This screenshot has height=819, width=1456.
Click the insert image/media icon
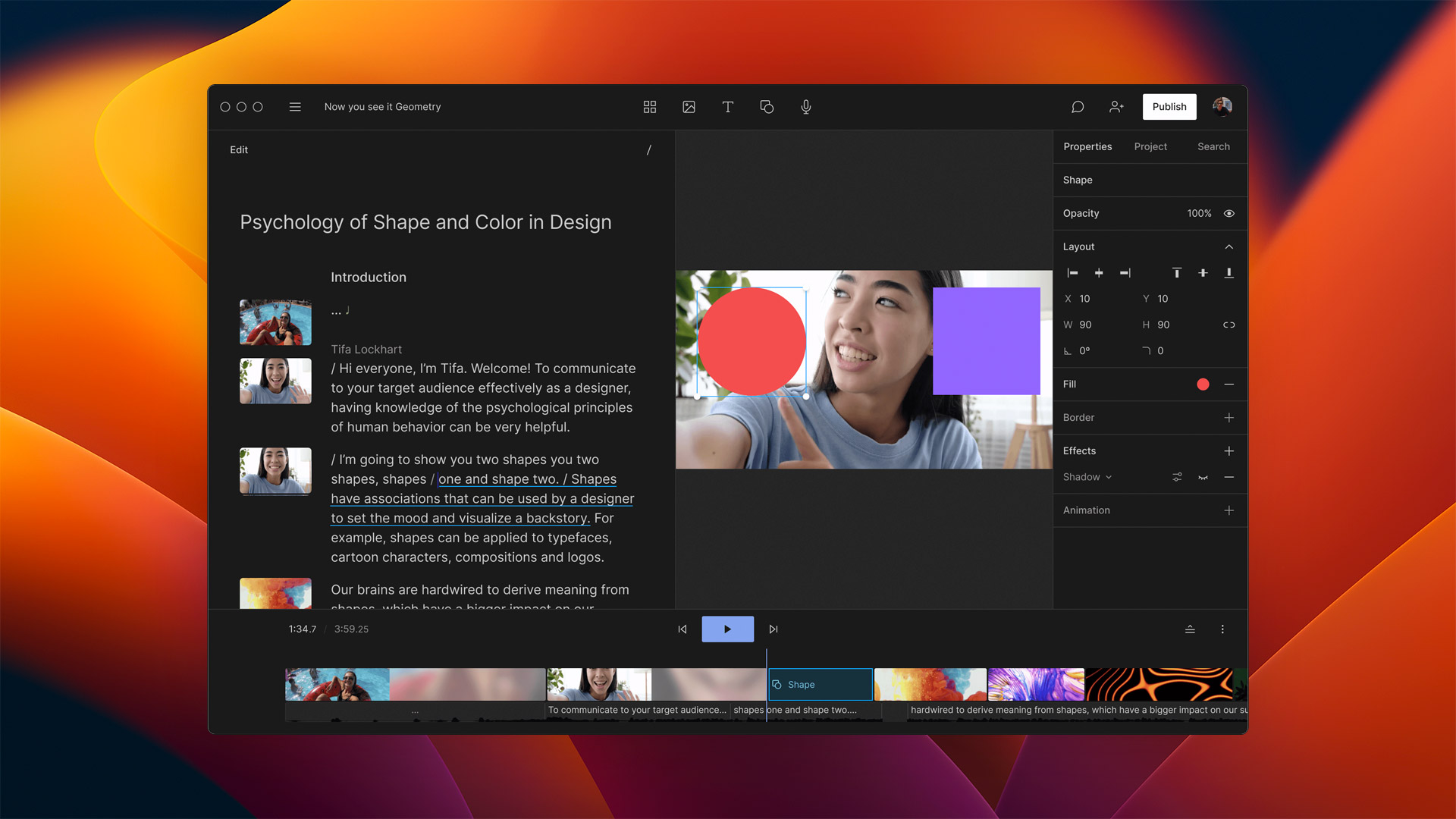(x=689, y=107)
